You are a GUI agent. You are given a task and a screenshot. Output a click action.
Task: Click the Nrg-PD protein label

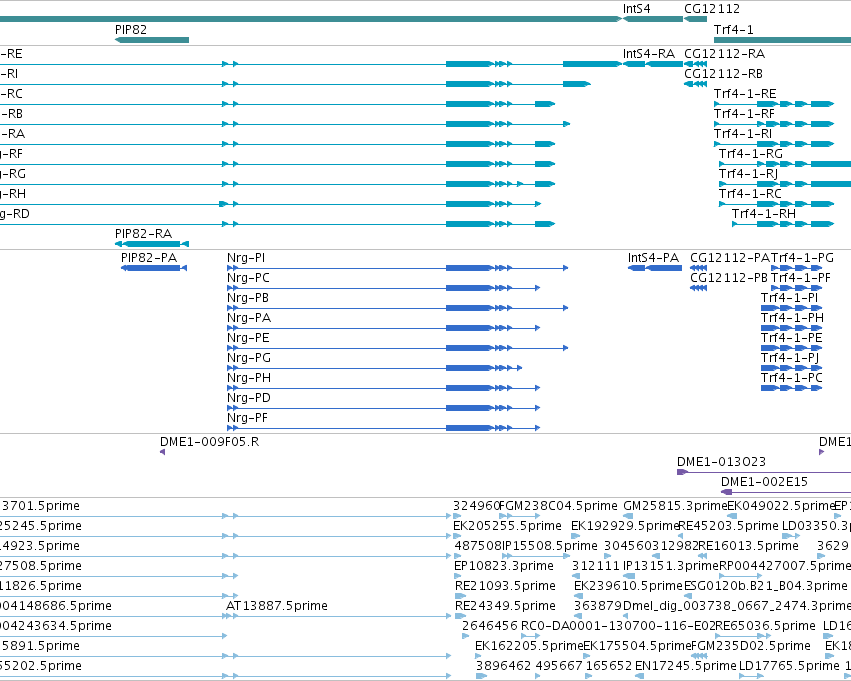coord(249,398)
